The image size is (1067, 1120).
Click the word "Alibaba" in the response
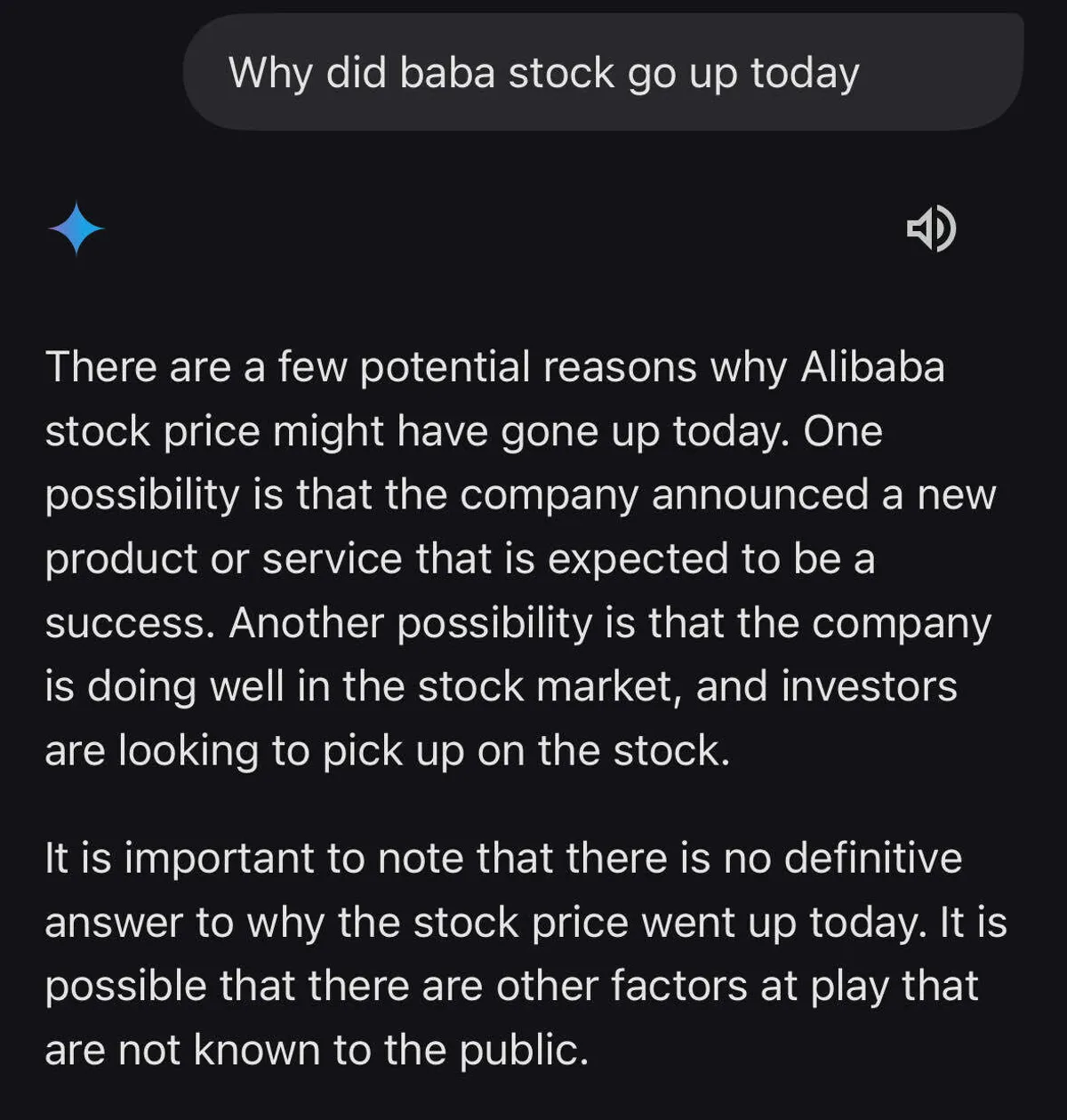click(872, 367)
